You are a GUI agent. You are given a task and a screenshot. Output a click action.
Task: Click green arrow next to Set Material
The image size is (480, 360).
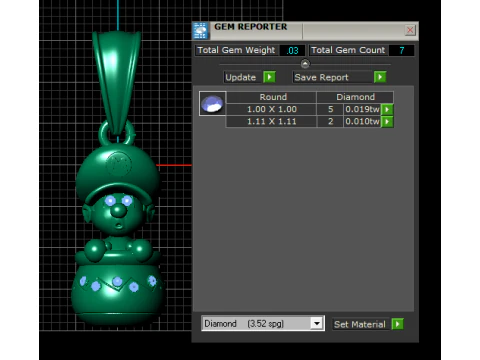pos(398,324)
